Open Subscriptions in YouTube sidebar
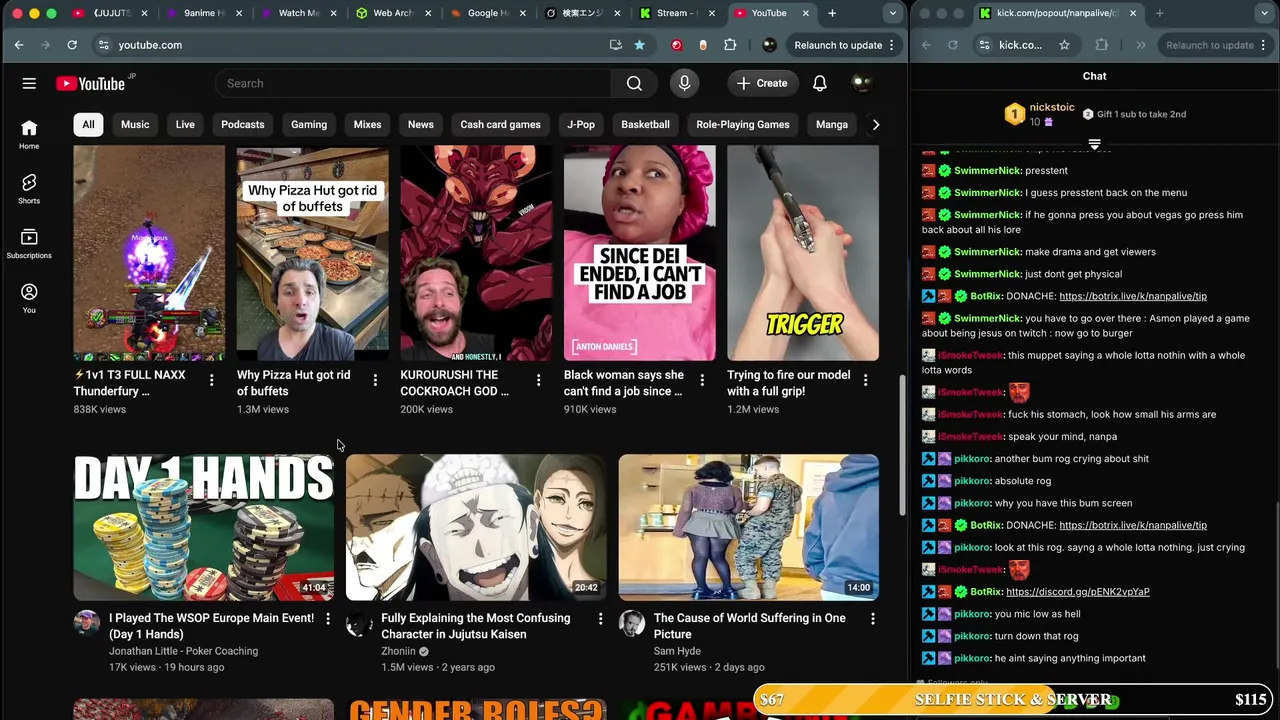 [x=29, y=244]
